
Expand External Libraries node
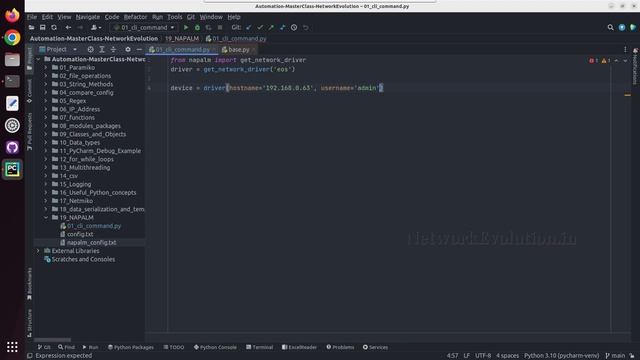coord(38,251)
